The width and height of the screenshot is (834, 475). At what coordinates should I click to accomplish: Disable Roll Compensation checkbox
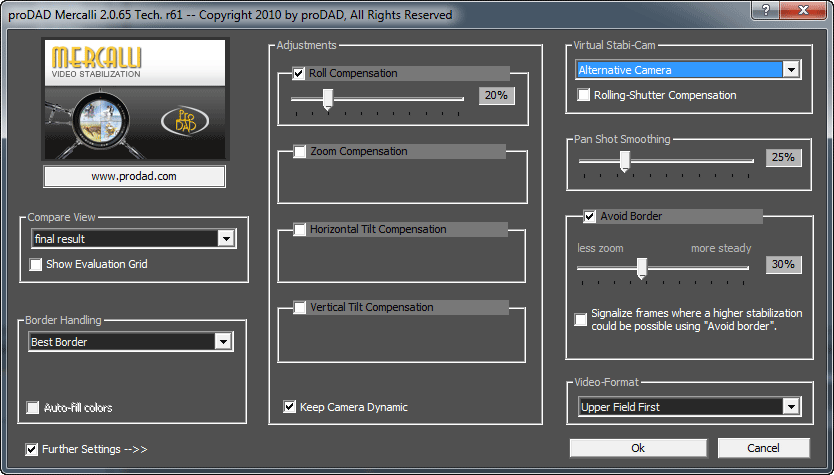[x=299, y=73]
